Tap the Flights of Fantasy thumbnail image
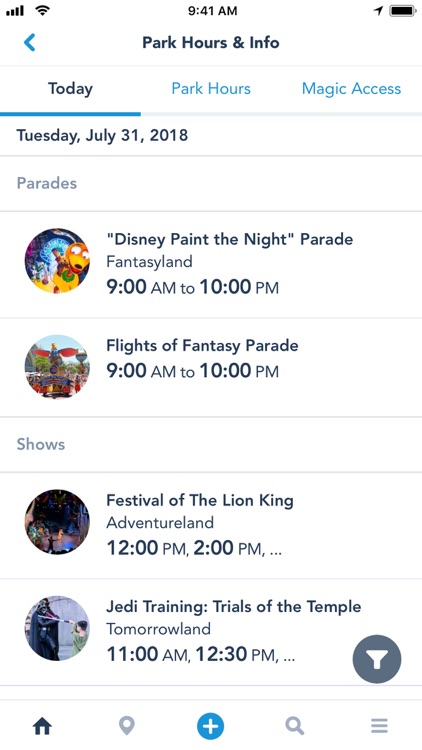Screen dimensions: 422x750 [x=57, y=366]
